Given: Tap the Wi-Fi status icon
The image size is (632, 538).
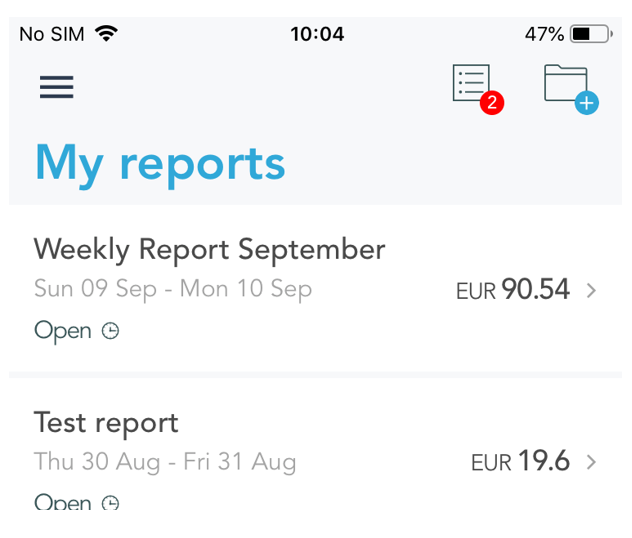Looking at the screenshot, I should [106, 34].
